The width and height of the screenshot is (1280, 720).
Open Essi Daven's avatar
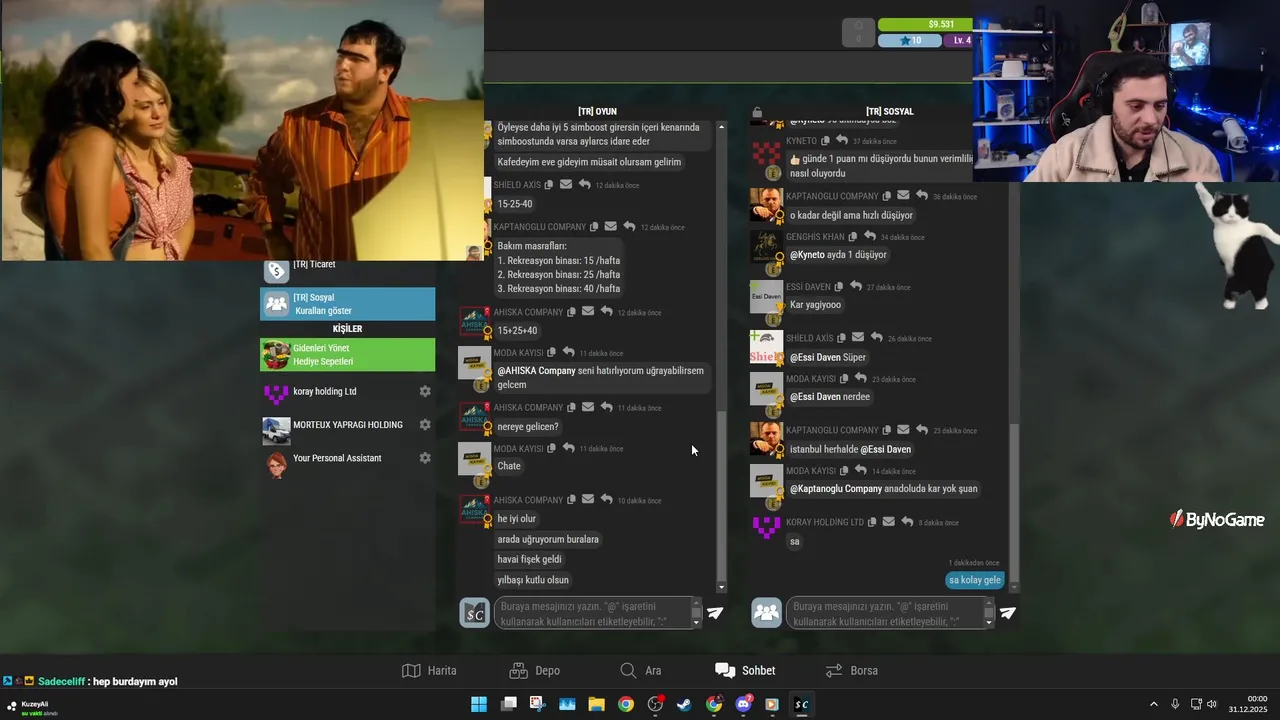pos(766,296)
